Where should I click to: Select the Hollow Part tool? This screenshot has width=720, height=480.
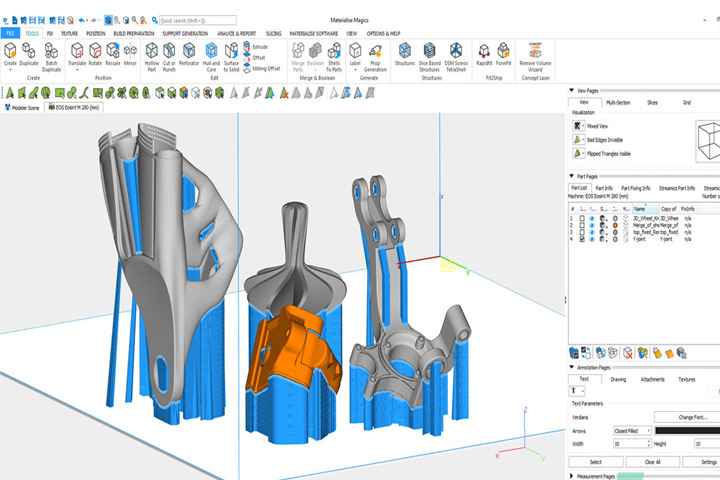pyautogui.click(x=152, y=57)
